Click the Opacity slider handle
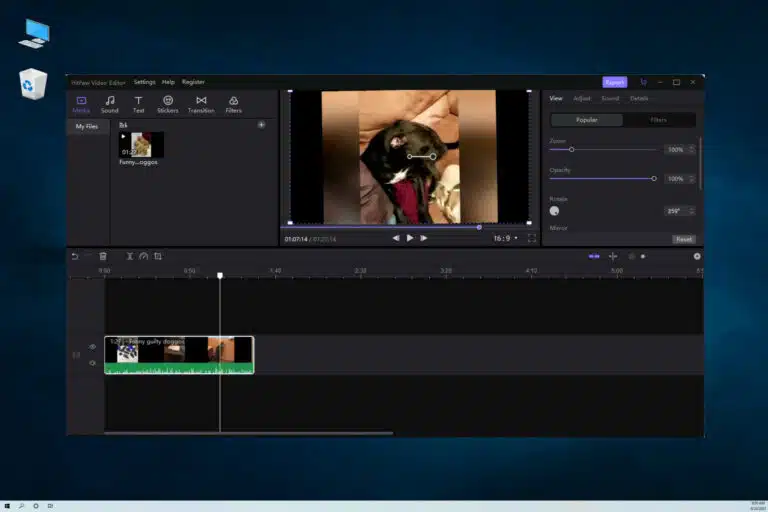768x512 pixels. click(654, 179)
